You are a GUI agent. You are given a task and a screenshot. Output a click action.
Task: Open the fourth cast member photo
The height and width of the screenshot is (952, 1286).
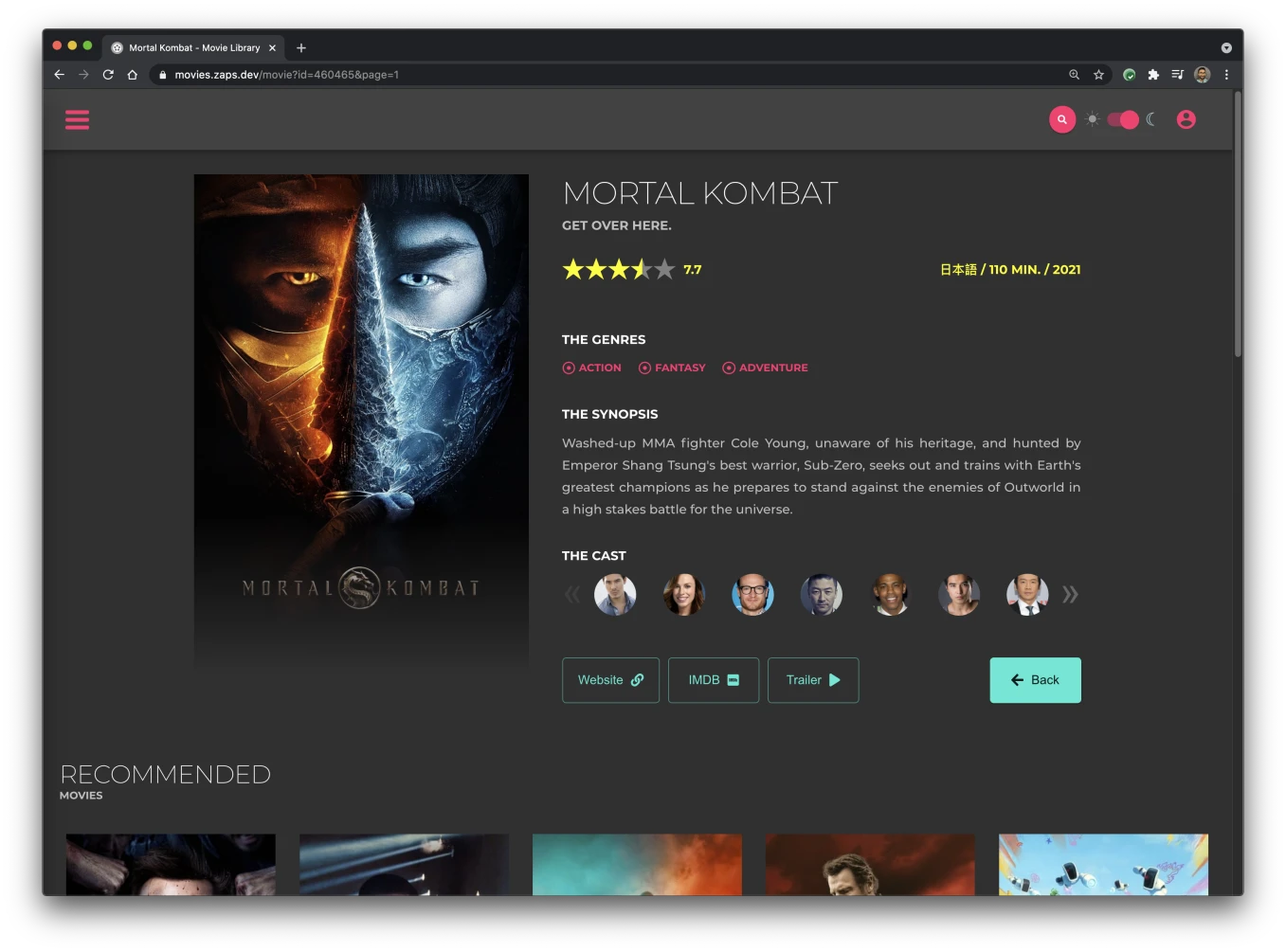point(822,595)
